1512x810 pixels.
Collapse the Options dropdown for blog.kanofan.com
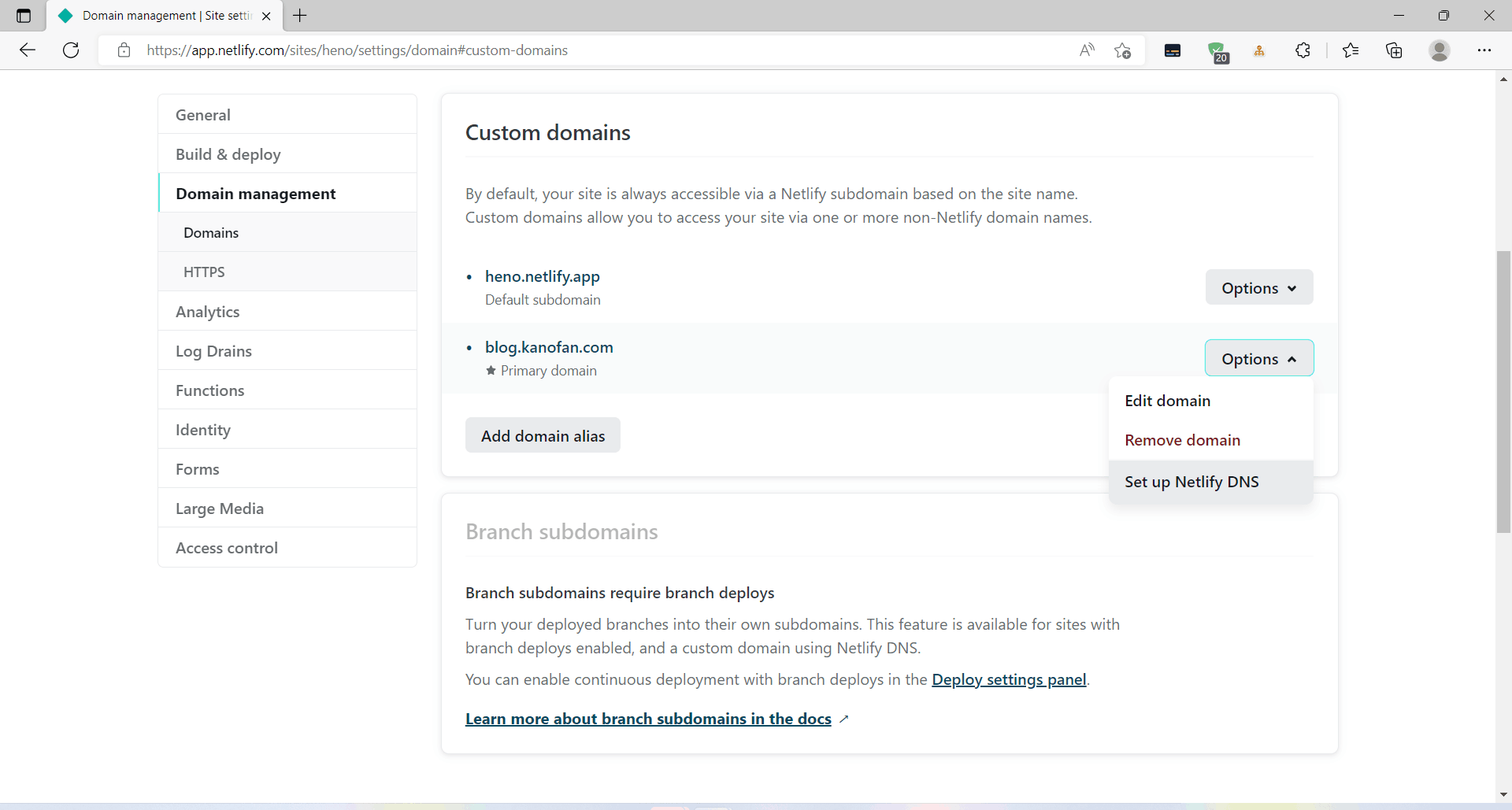click(1258, 358)
